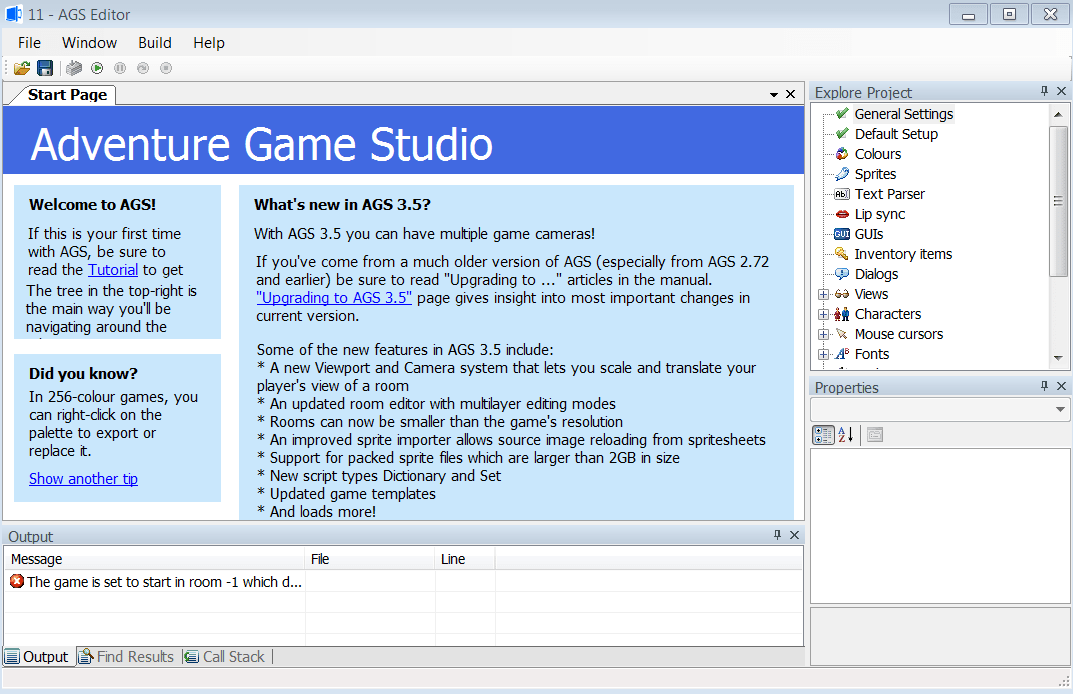The width and height of the screenshot is (1073, 694).
Task: Pin the Output panel
Action: tap(777, 535)
